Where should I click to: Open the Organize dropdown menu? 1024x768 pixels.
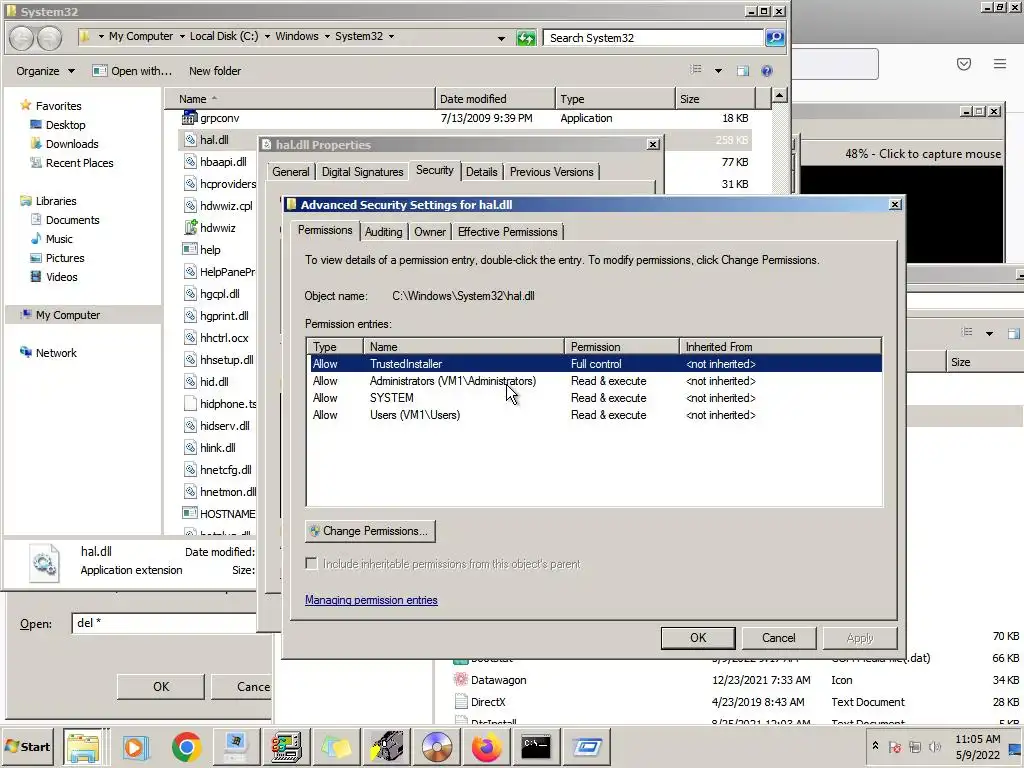pyautogui.click(x=45, y=71)
